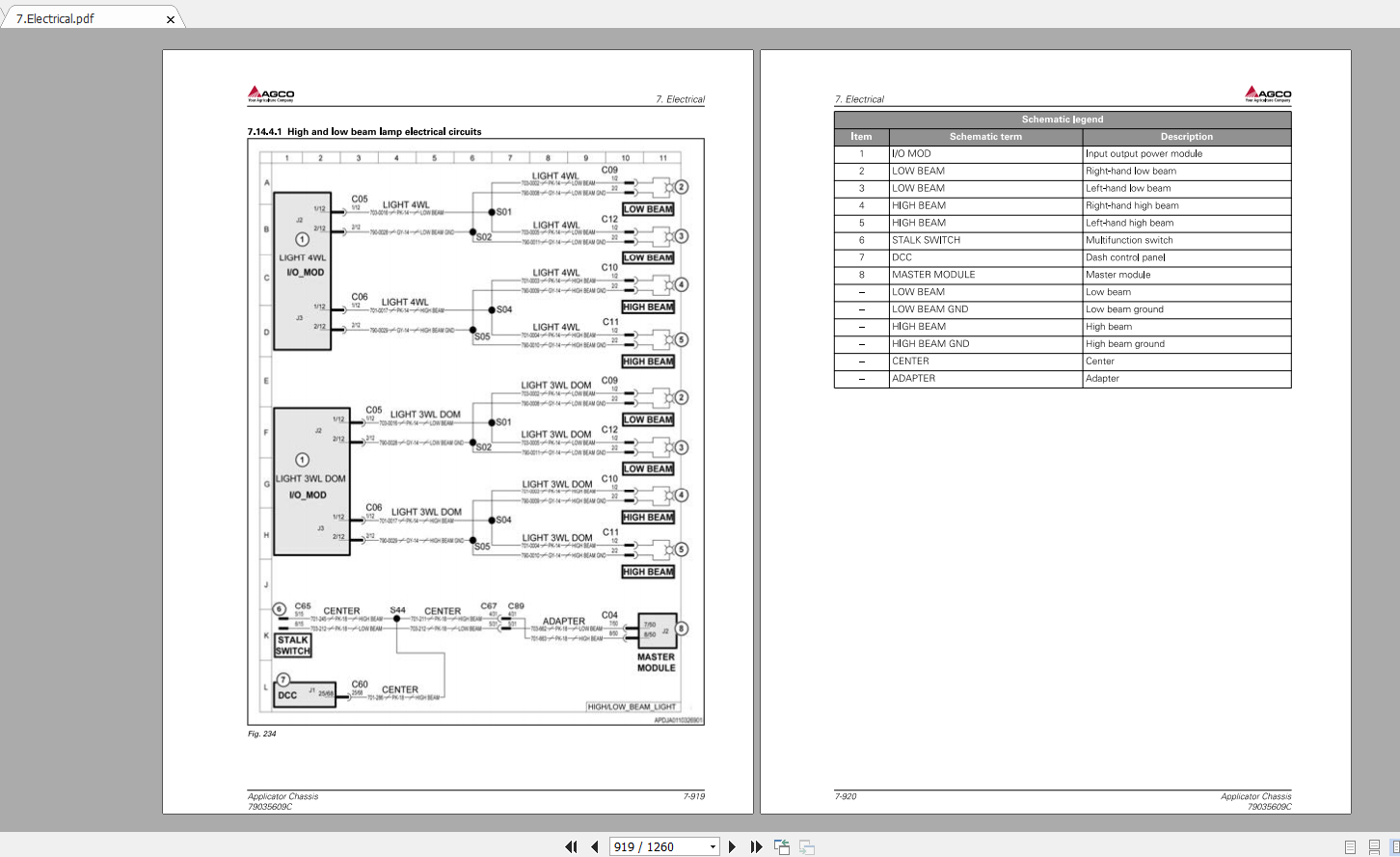Viewport: 1400px width, 857px height.
Task: Click the "Right-hand high beam" description
Action: pos(1132,205)
